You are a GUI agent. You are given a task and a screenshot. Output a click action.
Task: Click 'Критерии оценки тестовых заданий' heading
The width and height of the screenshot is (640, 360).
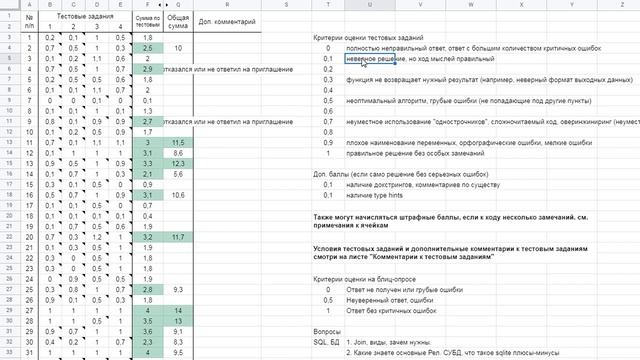(x=368, y=38)
